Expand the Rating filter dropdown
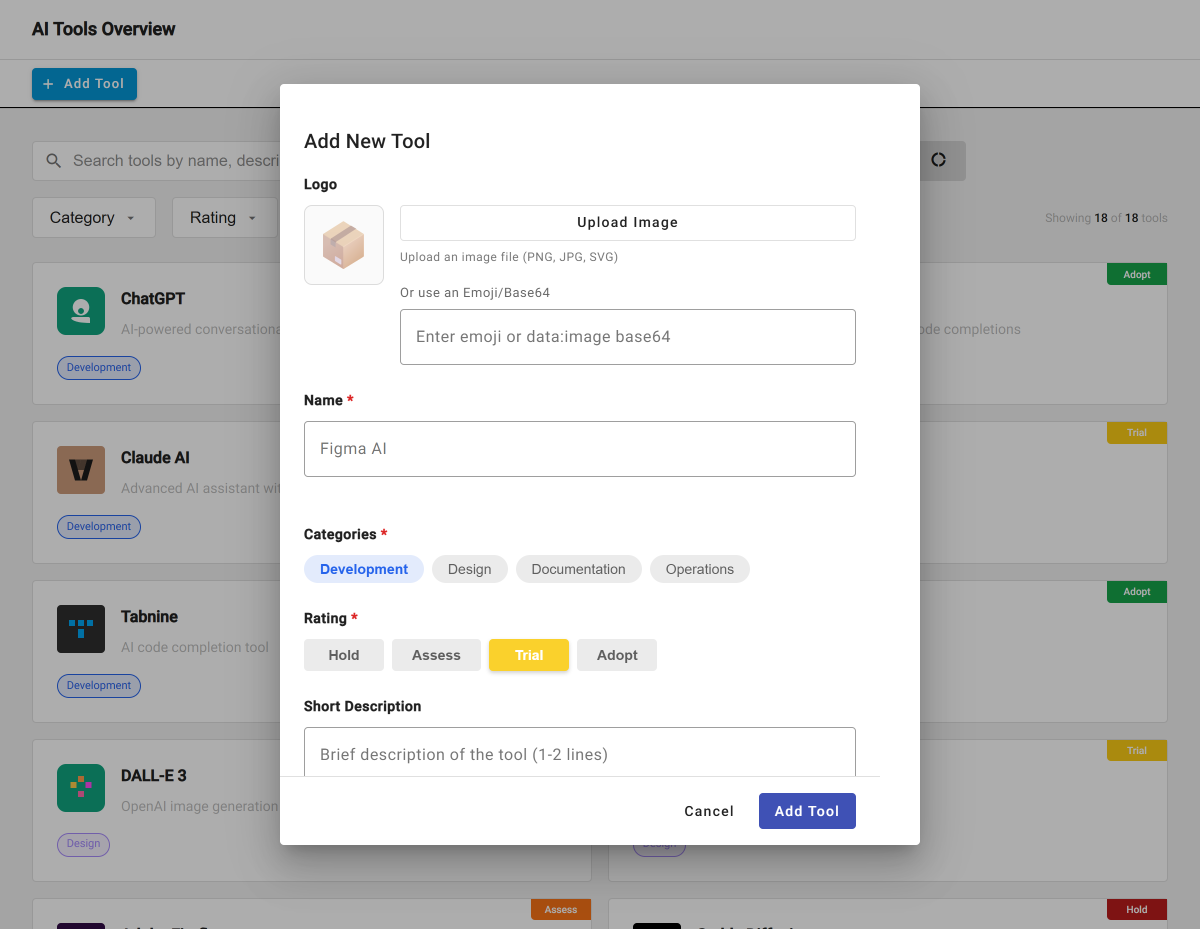Viewport: 1200px width, 929px height. tap(224, 218)
